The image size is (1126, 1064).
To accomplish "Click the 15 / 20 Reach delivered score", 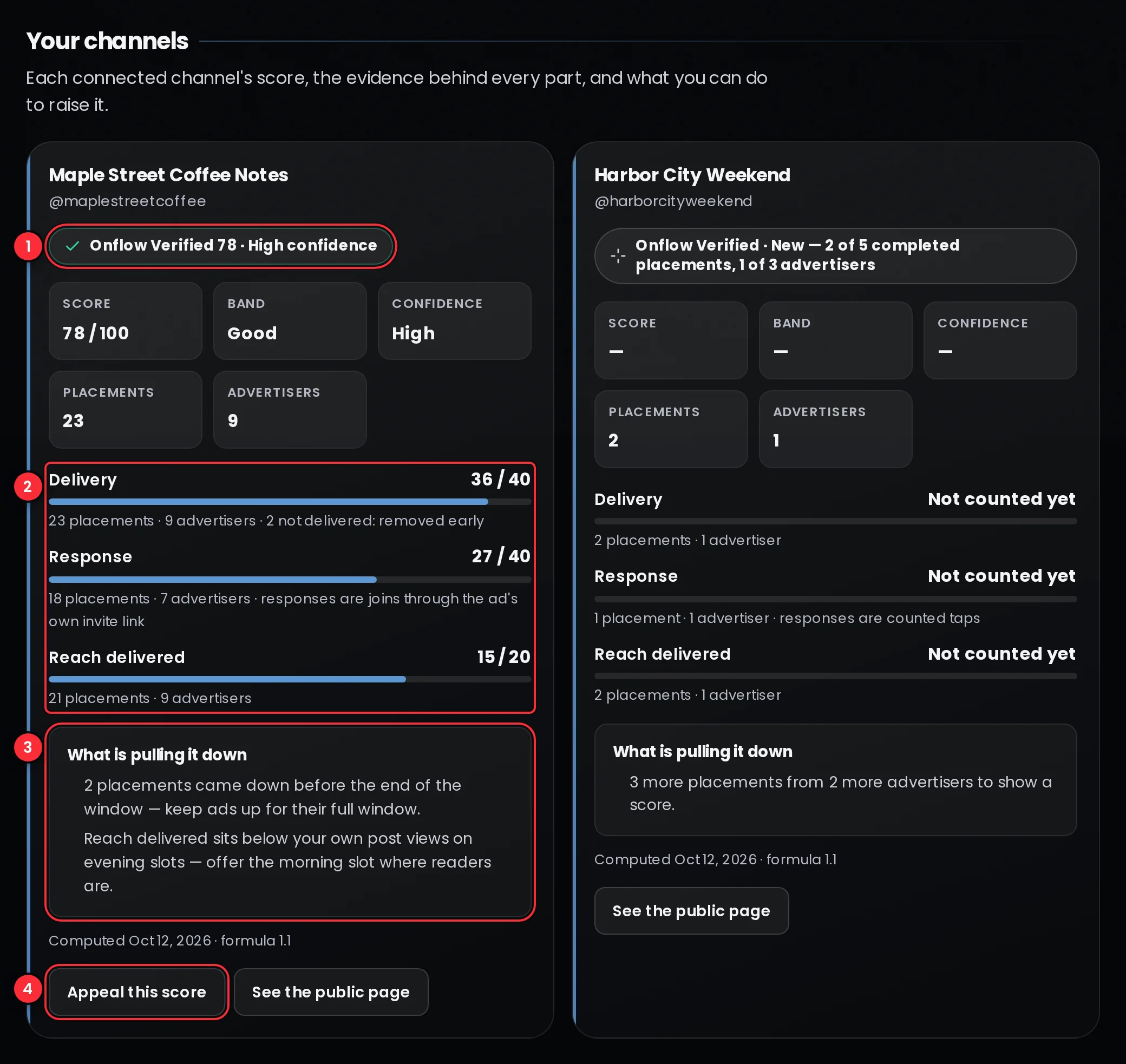I will point(503,657).
